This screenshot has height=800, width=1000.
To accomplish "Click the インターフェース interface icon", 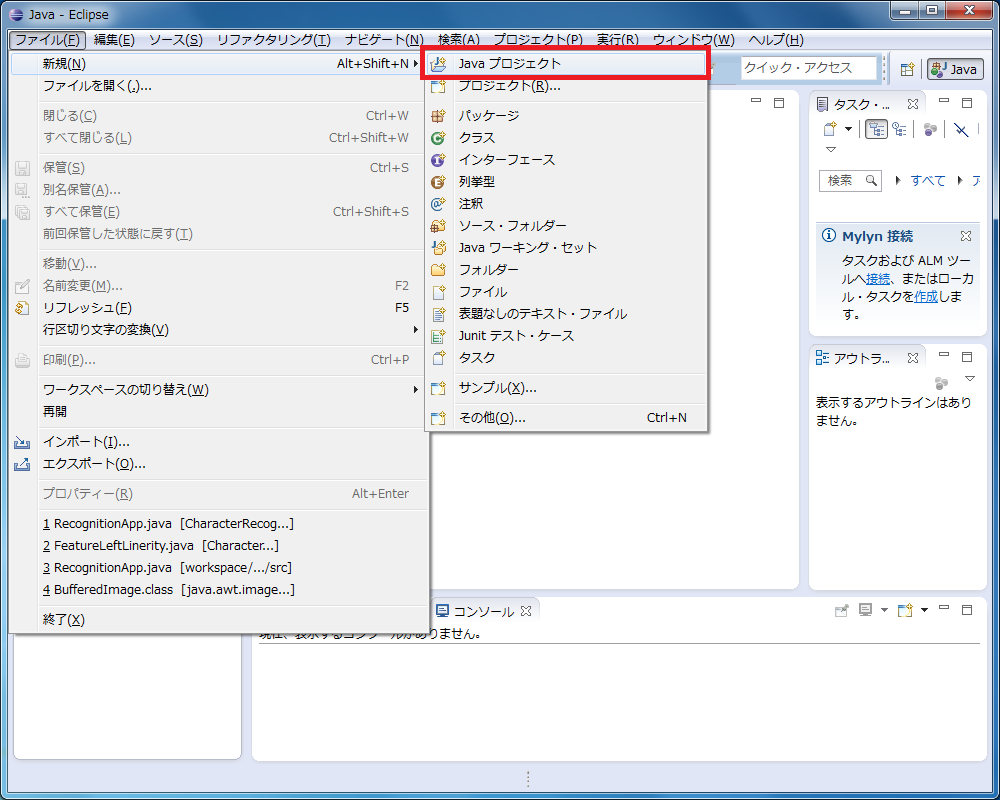I will pyautogui.click(x=438, y=160).
